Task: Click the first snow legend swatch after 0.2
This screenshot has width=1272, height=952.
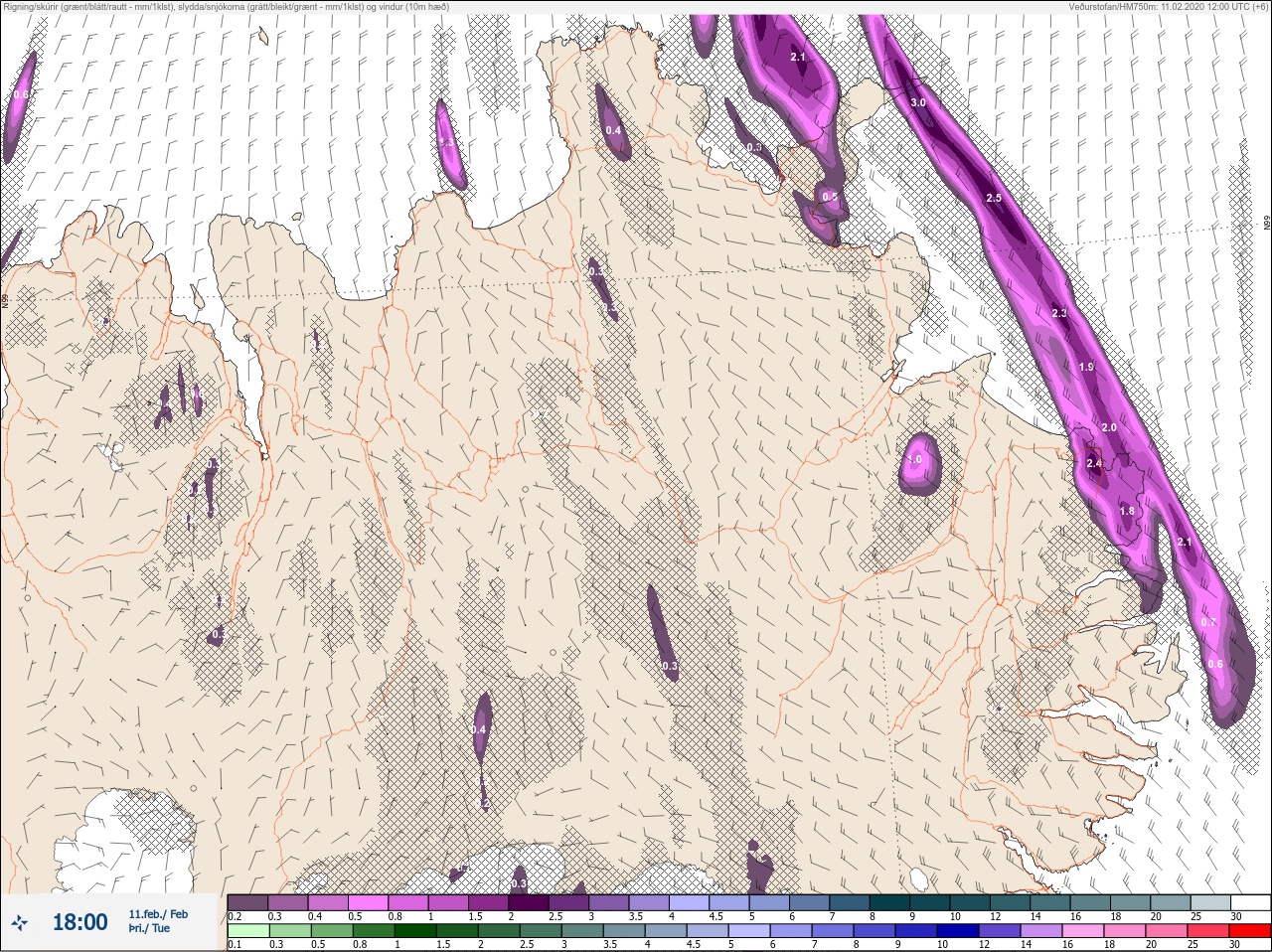Action: coord(248,902)
